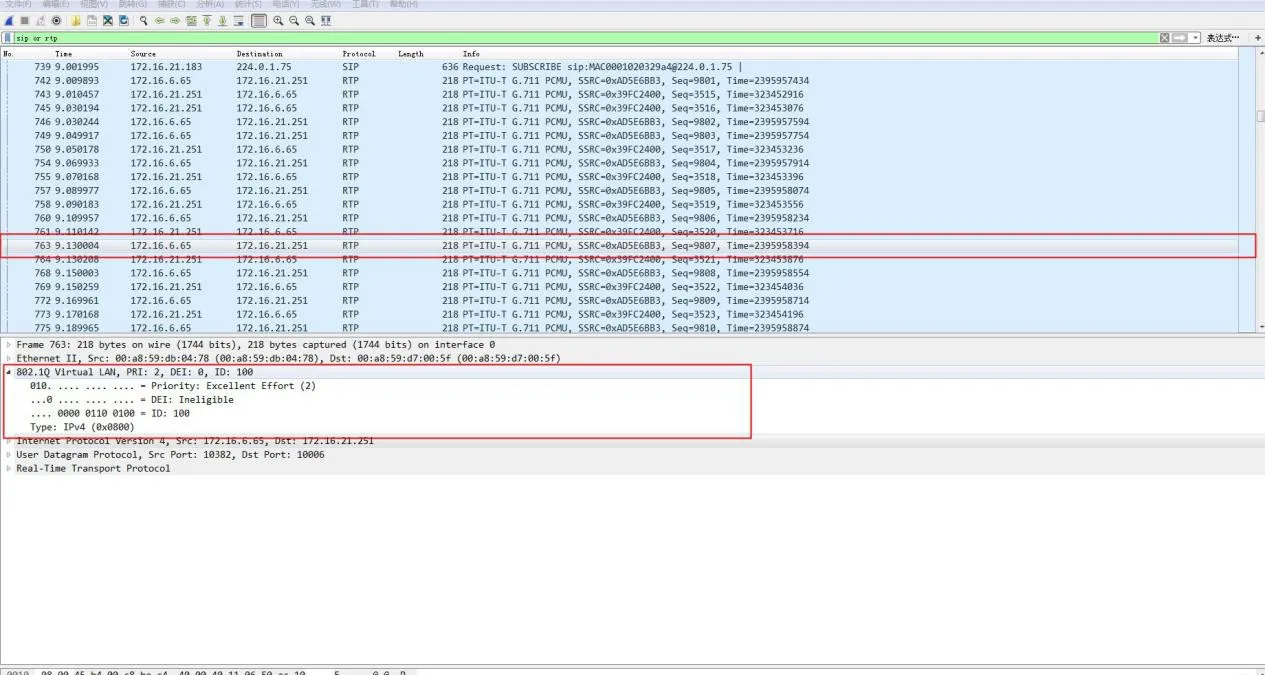Go to the last packet icon
Viewport: 1265px width, 675px height.
coord(220,20)
